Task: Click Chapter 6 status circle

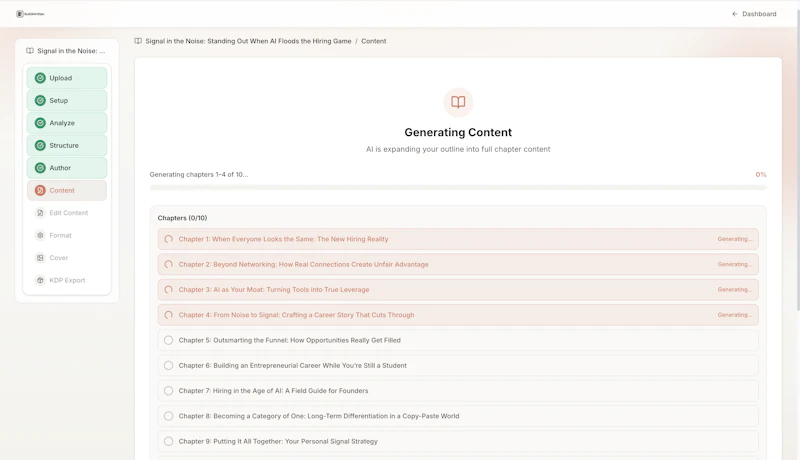Action: (168, 365)
